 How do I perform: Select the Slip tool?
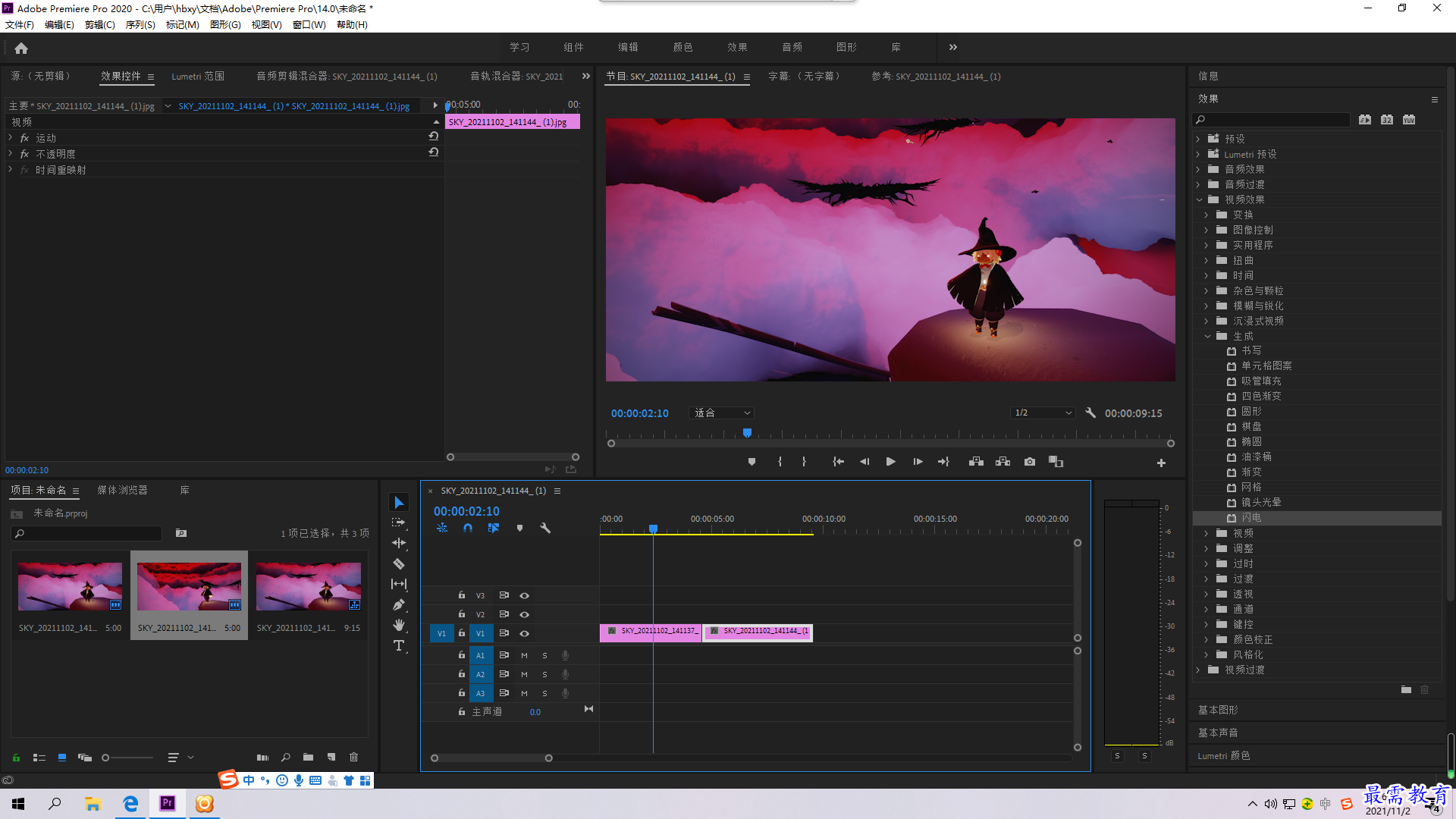tap(399, 584)
